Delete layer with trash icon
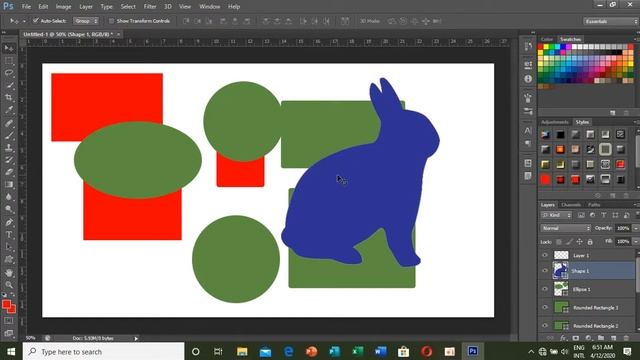Screen dimensions: 640x360 626,338
